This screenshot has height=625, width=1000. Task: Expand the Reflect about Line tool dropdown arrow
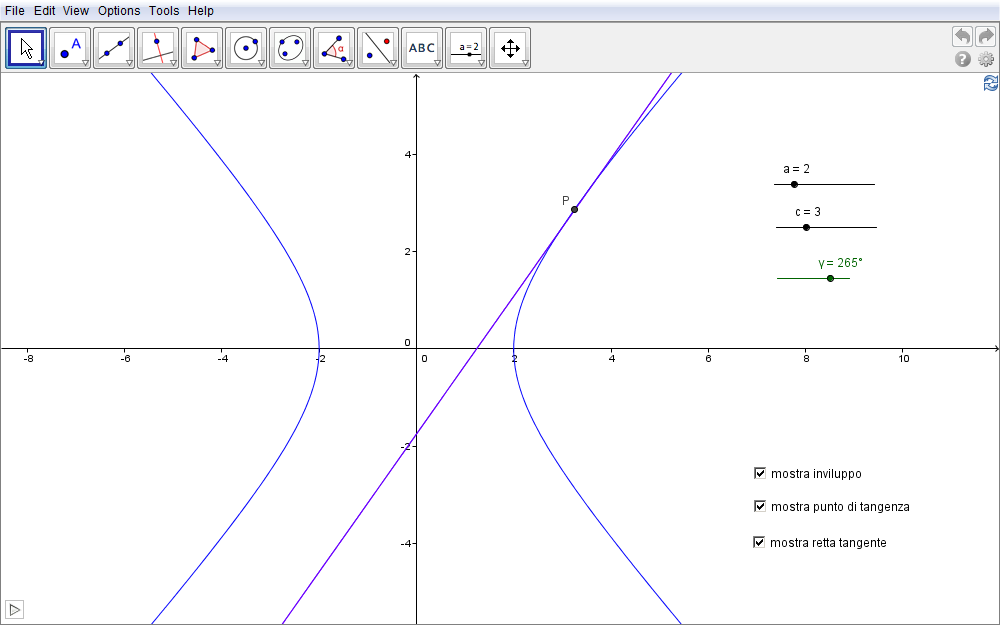tap(393, 63)
